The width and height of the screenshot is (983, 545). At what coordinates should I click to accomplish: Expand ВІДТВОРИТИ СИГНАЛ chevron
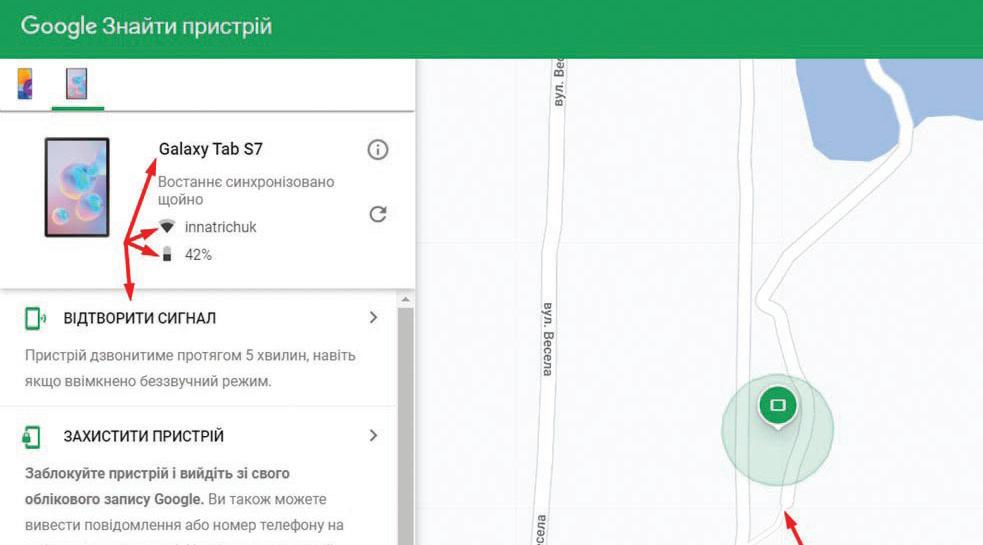[x=373, y=317]
